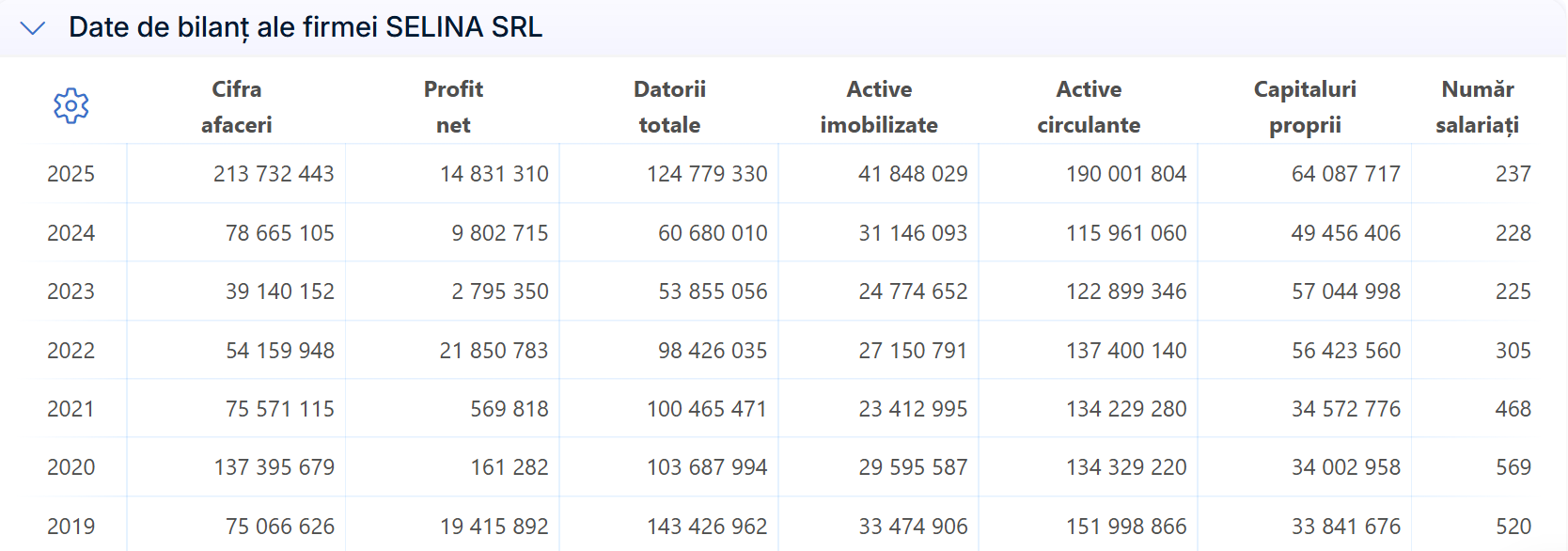
Task: Click the 2019 year row label
Action: point(71,527)
